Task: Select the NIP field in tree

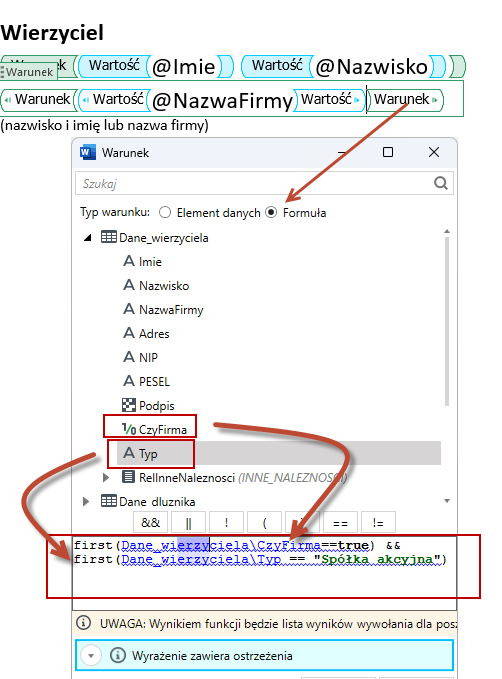Action: coord(149,357)
